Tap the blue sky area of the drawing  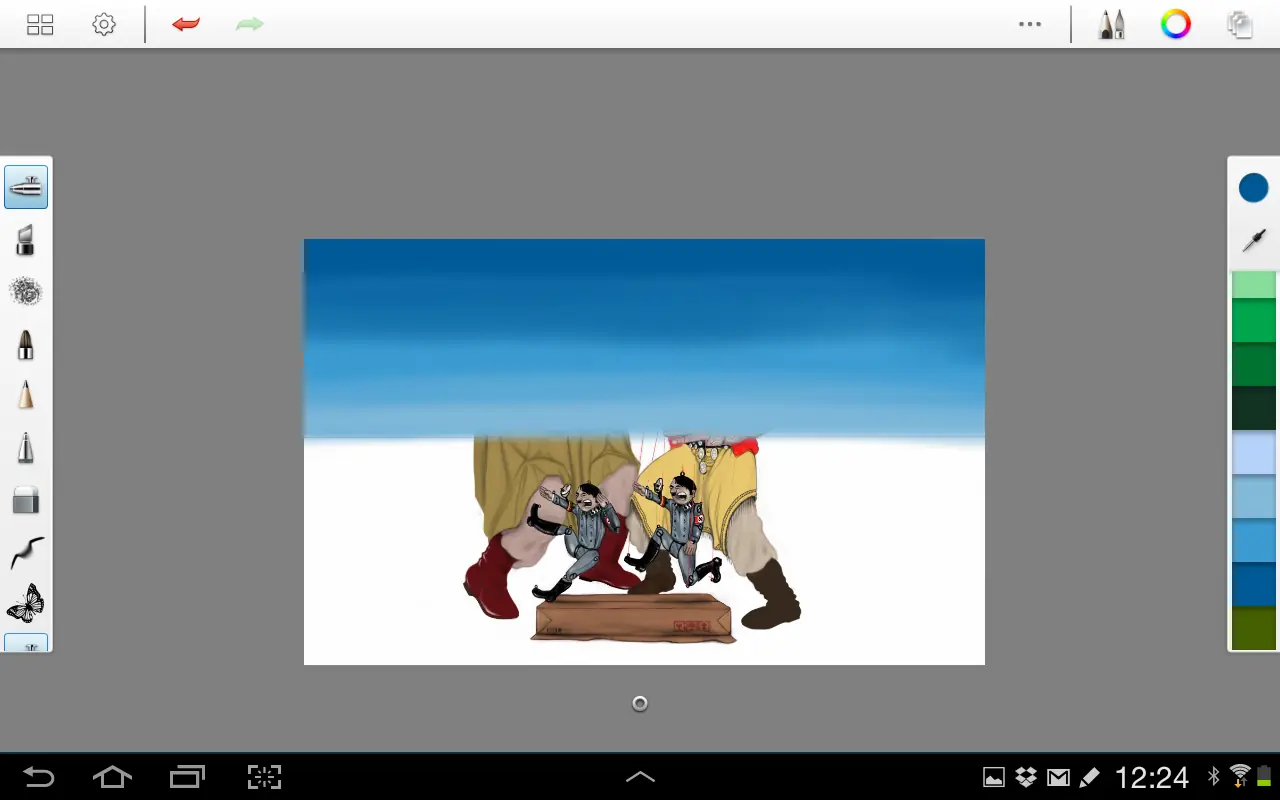point(644,338)
